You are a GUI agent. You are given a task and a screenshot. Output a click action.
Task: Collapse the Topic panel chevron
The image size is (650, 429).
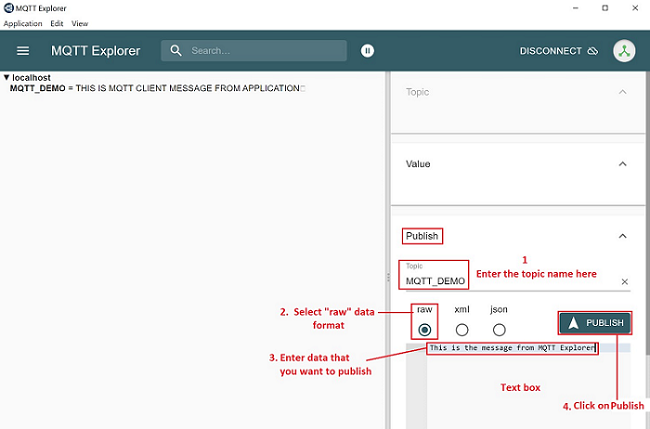[623, 92]
